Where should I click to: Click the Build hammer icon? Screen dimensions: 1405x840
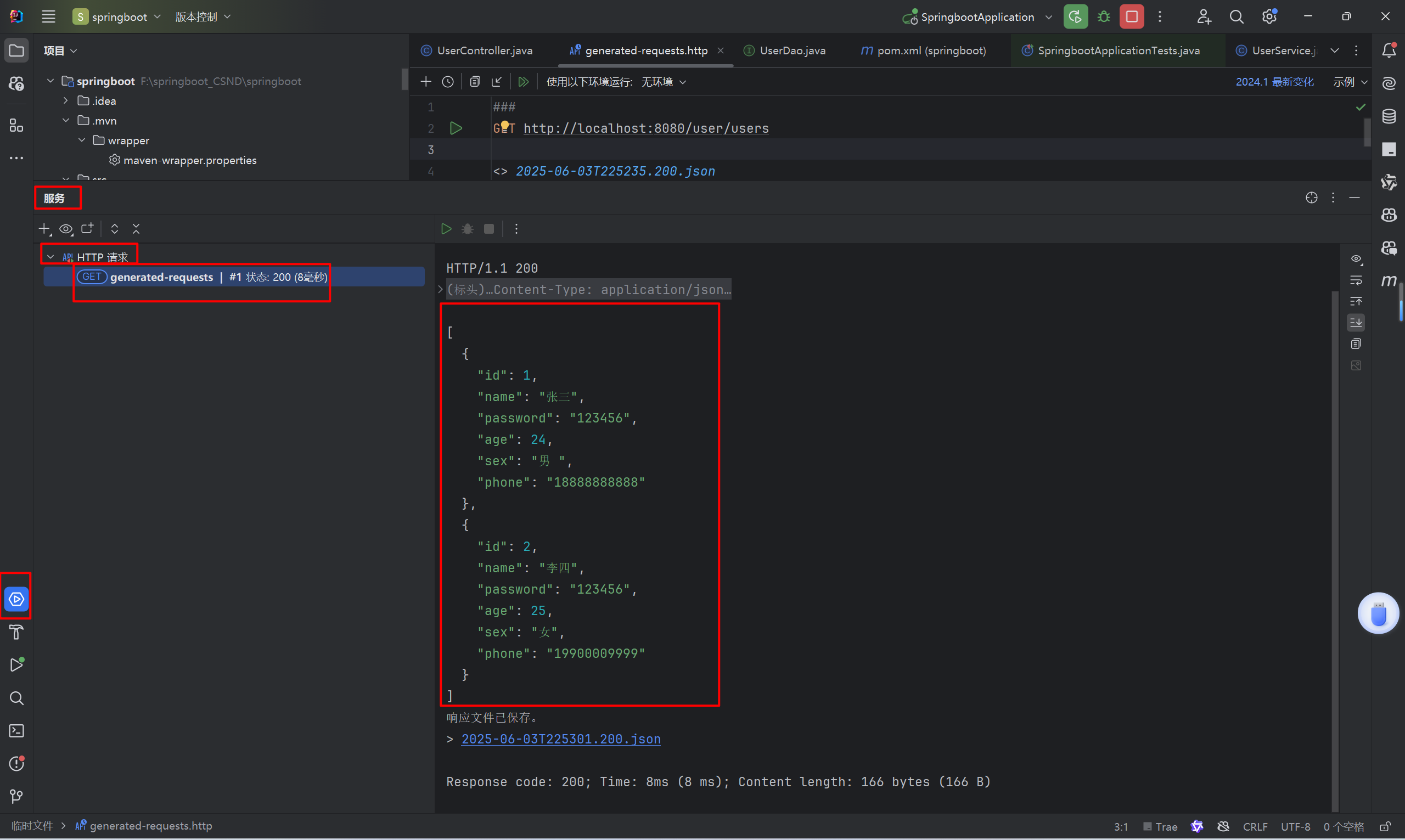[x=16, y=632]
